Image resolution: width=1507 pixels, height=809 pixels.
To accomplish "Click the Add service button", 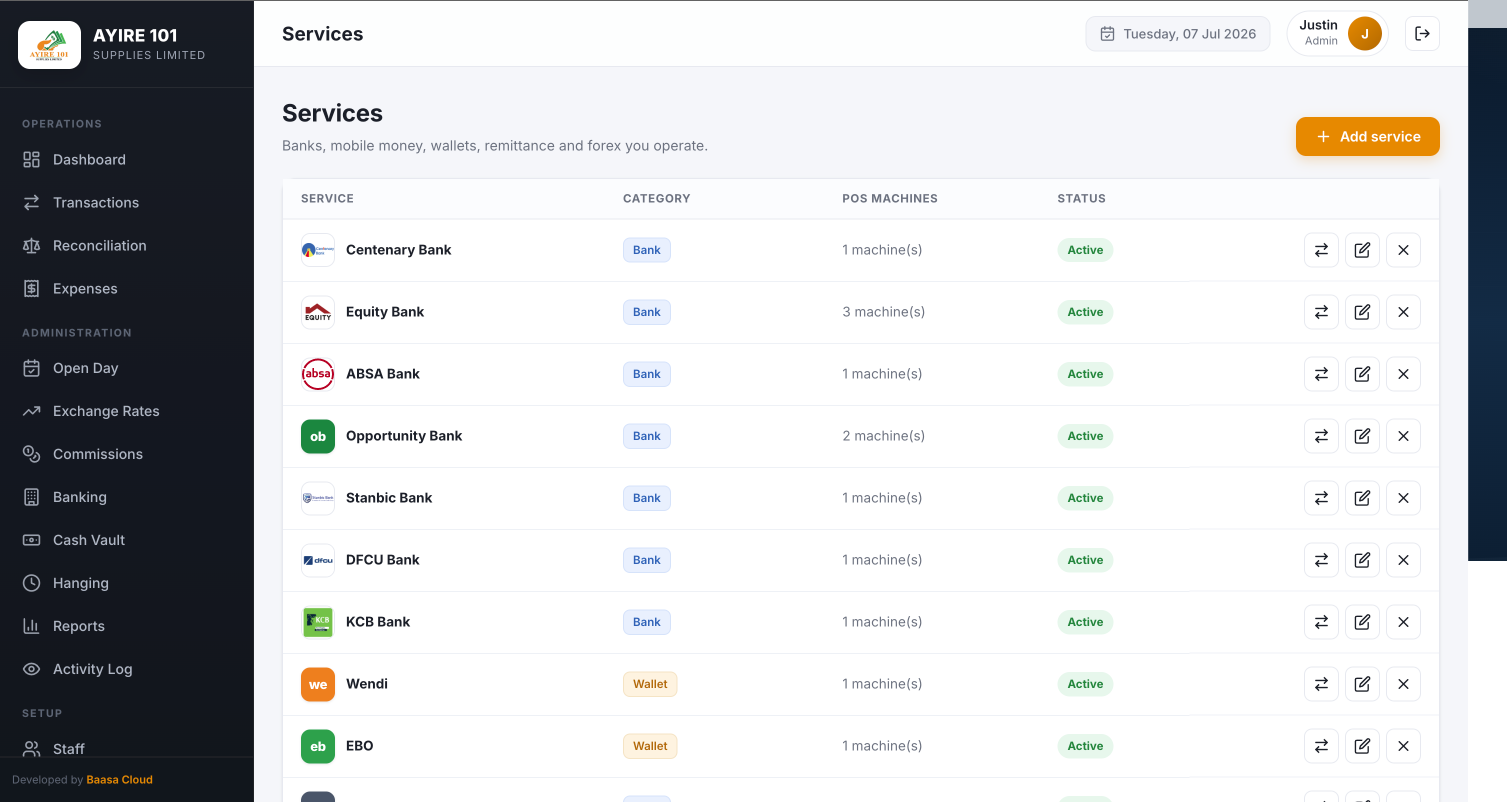I will tap(1368, 137).
